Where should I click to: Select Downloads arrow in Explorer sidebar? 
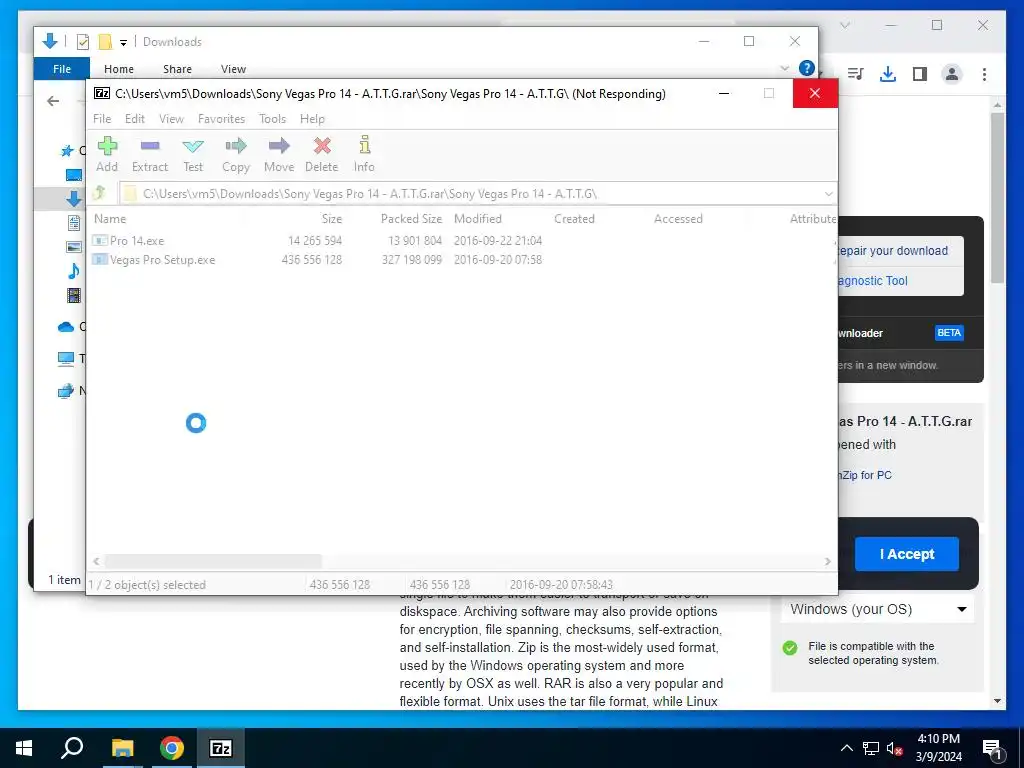tap(74, 199)
